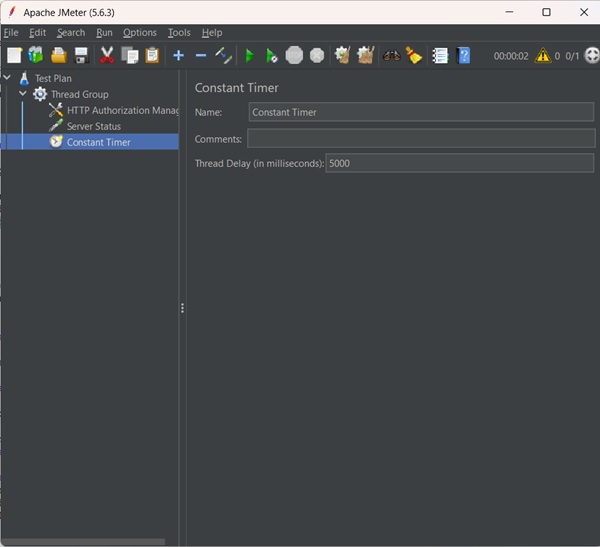Select Server Status in the tree
600x547 pixels.
tap(94, 126)
